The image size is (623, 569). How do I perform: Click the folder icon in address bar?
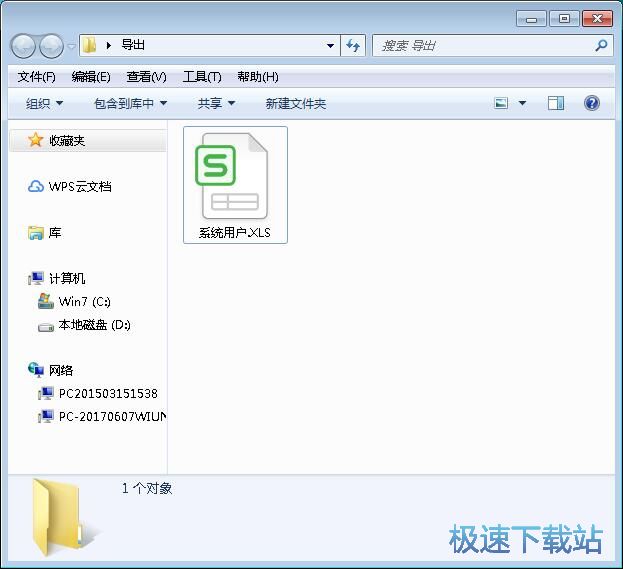pos(89,45)
